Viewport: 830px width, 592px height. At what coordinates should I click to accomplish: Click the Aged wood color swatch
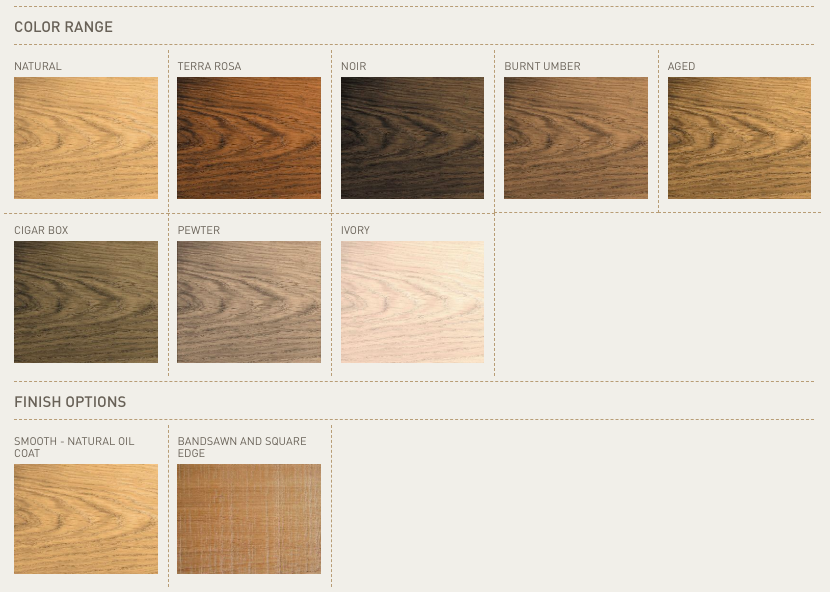[x=739, y=138]
